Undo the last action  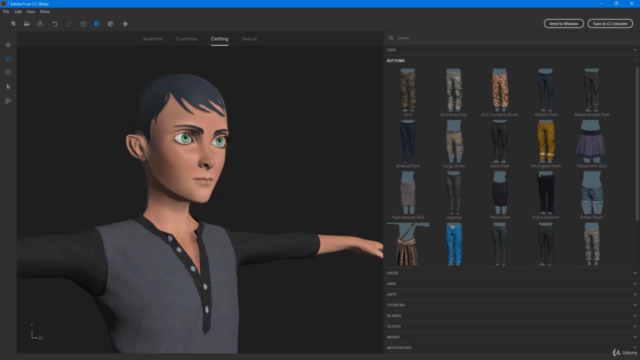coord(55,24)
